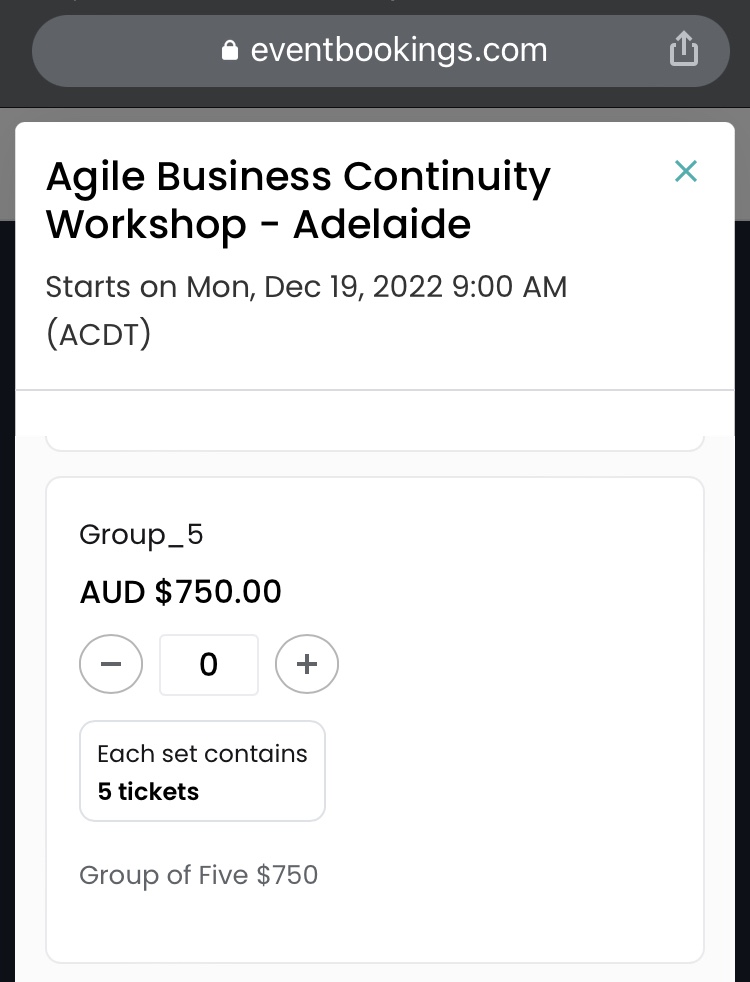Viewport: 750px width, 982px height.
Task: Click the 'Starts on Mon, Dec 19' date text
Action: coord(306,287)
